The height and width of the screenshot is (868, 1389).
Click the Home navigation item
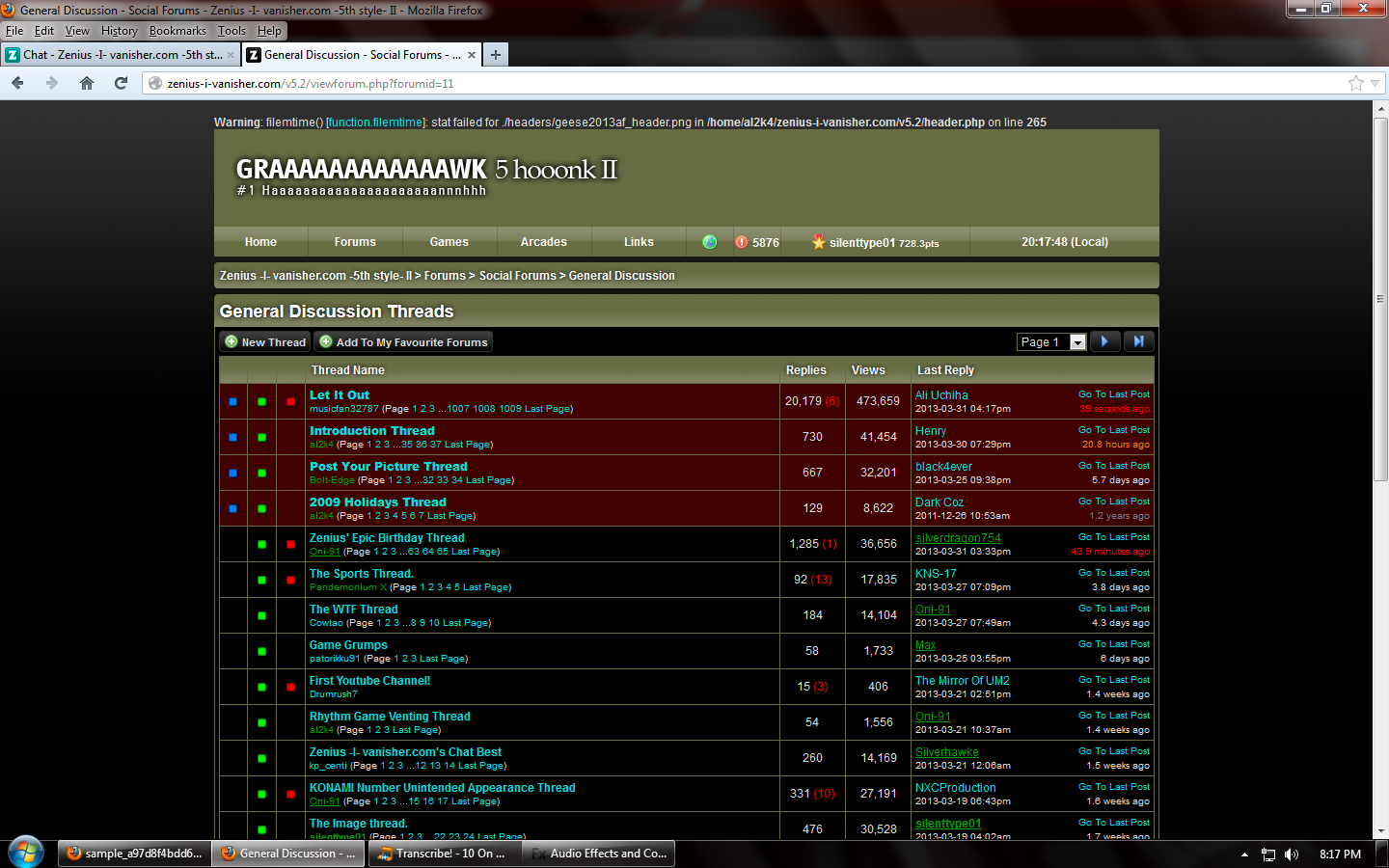(260, 242)
